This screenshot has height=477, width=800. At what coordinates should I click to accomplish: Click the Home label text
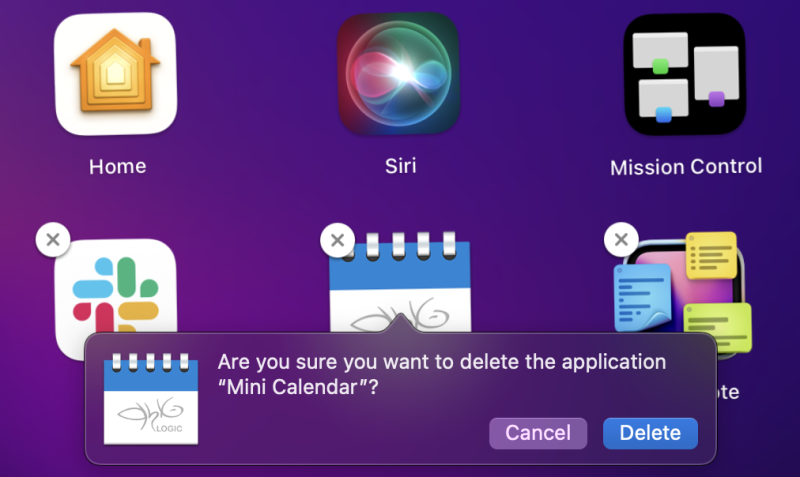(117, 166)
